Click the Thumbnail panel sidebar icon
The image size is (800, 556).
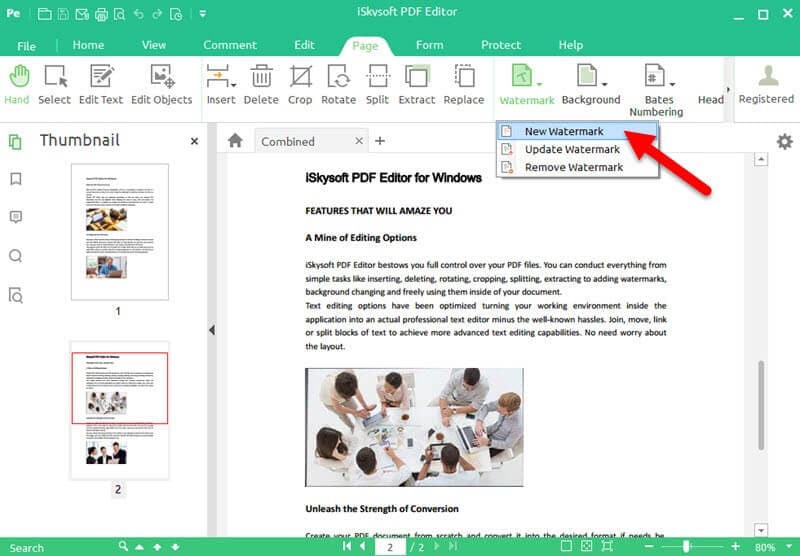click(15, 141)
